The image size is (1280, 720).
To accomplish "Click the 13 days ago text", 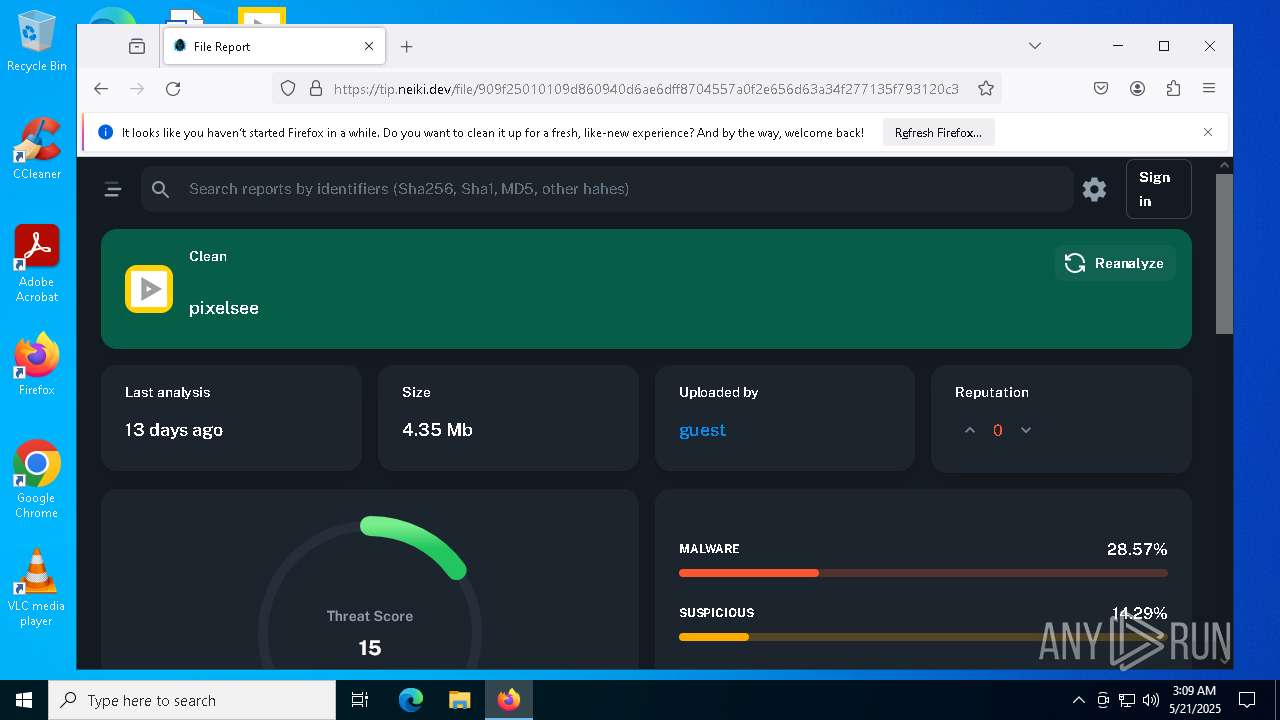I will [174, 430].
